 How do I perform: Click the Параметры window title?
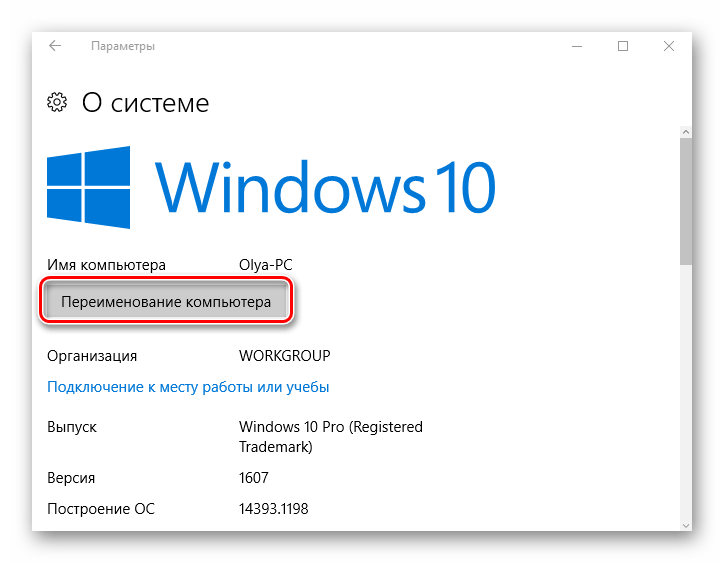(123, 46)
